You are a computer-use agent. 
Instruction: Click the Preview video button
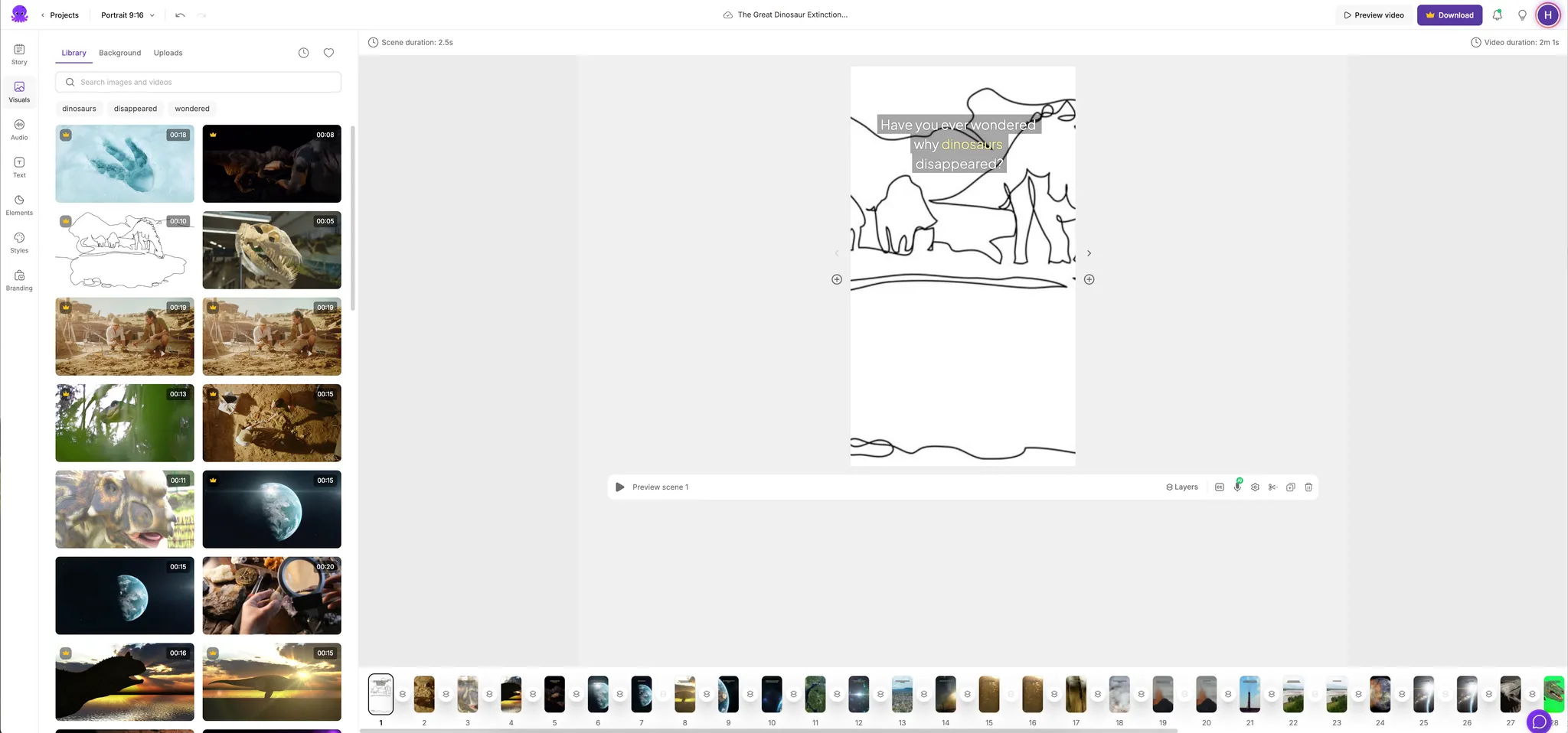point(1374,15)
